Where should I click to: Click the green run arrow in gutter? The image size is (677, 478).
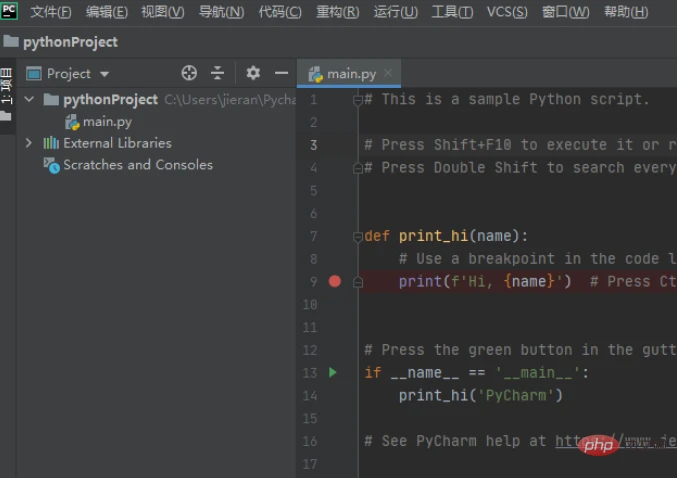333,373
